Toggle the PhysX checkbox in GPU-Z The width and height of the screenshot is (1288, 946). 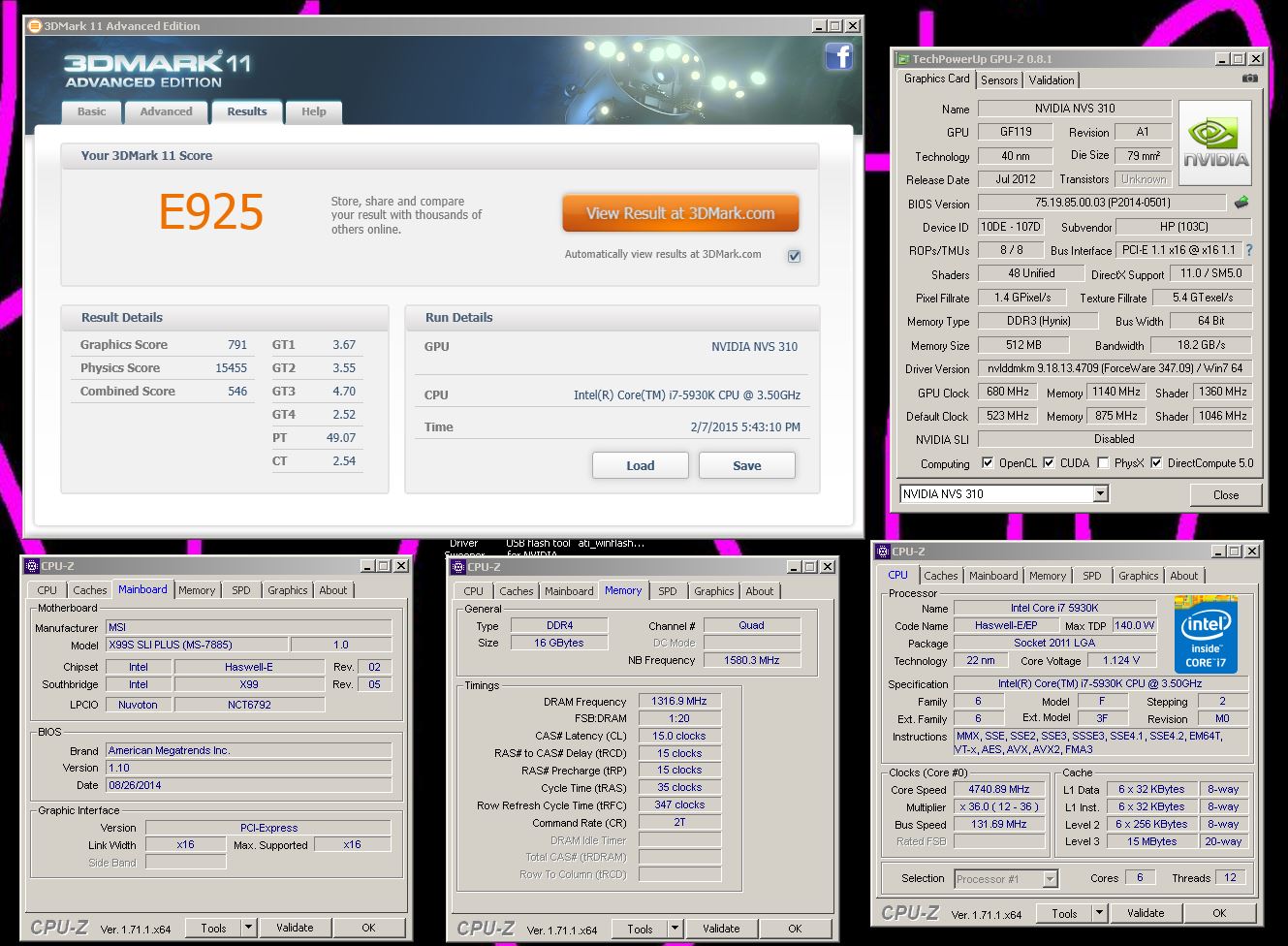(x=1103, y=463)
